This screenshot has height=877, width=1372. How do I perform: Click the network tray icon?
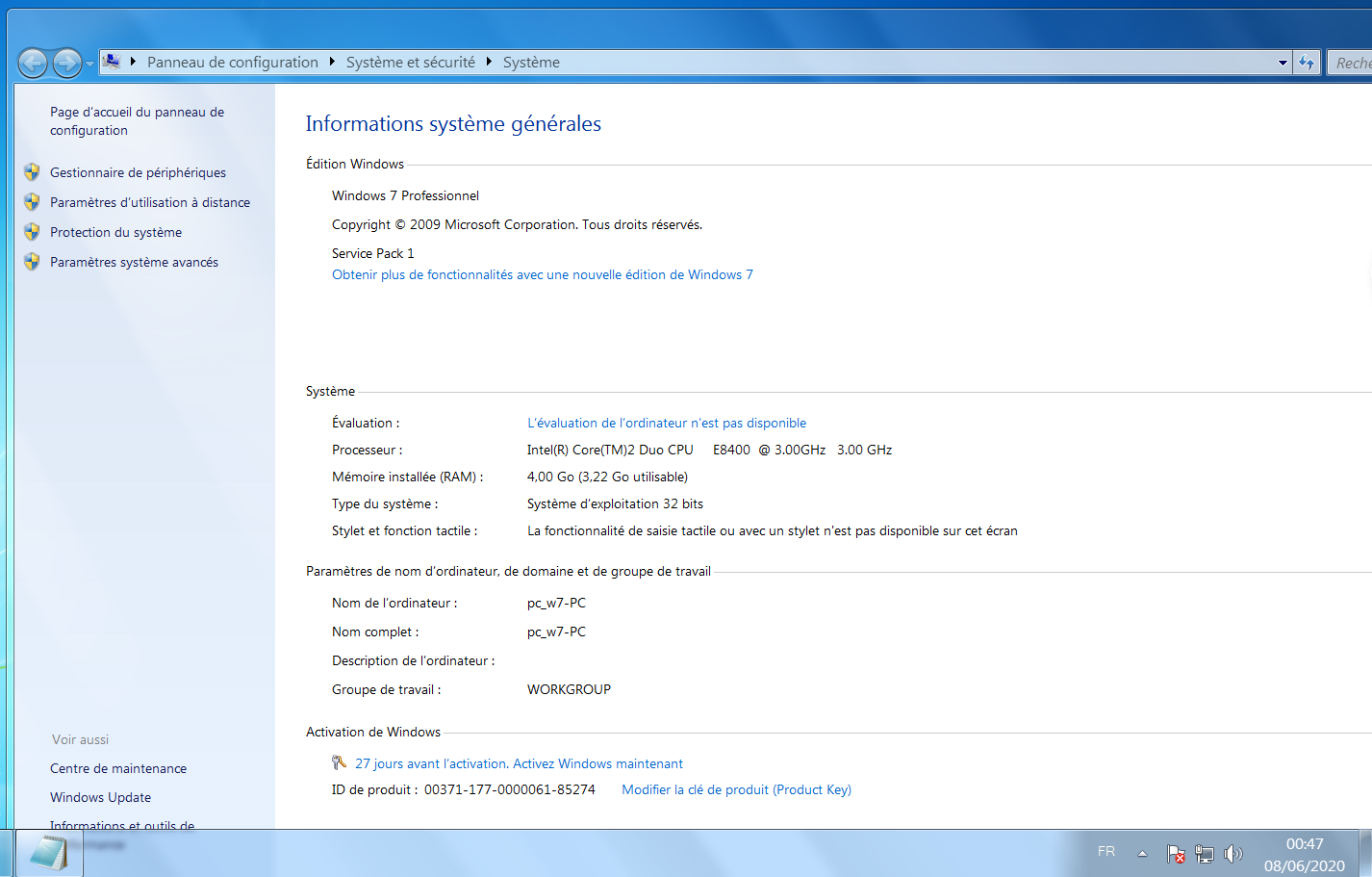[x=1204, y=854]
